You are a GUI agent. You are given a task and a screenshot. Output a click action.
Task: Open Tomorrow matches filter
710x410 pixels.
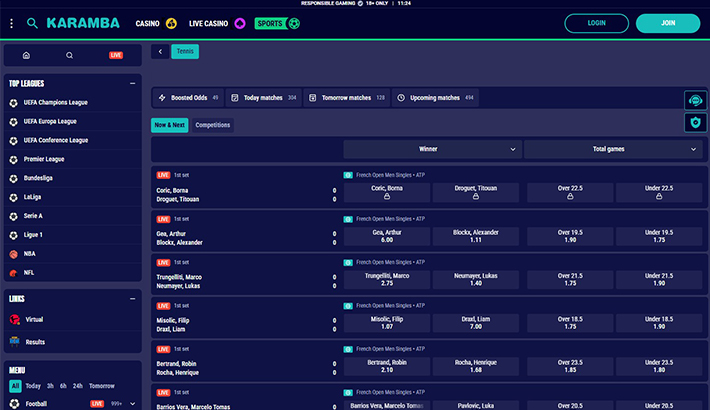point(346,98)
